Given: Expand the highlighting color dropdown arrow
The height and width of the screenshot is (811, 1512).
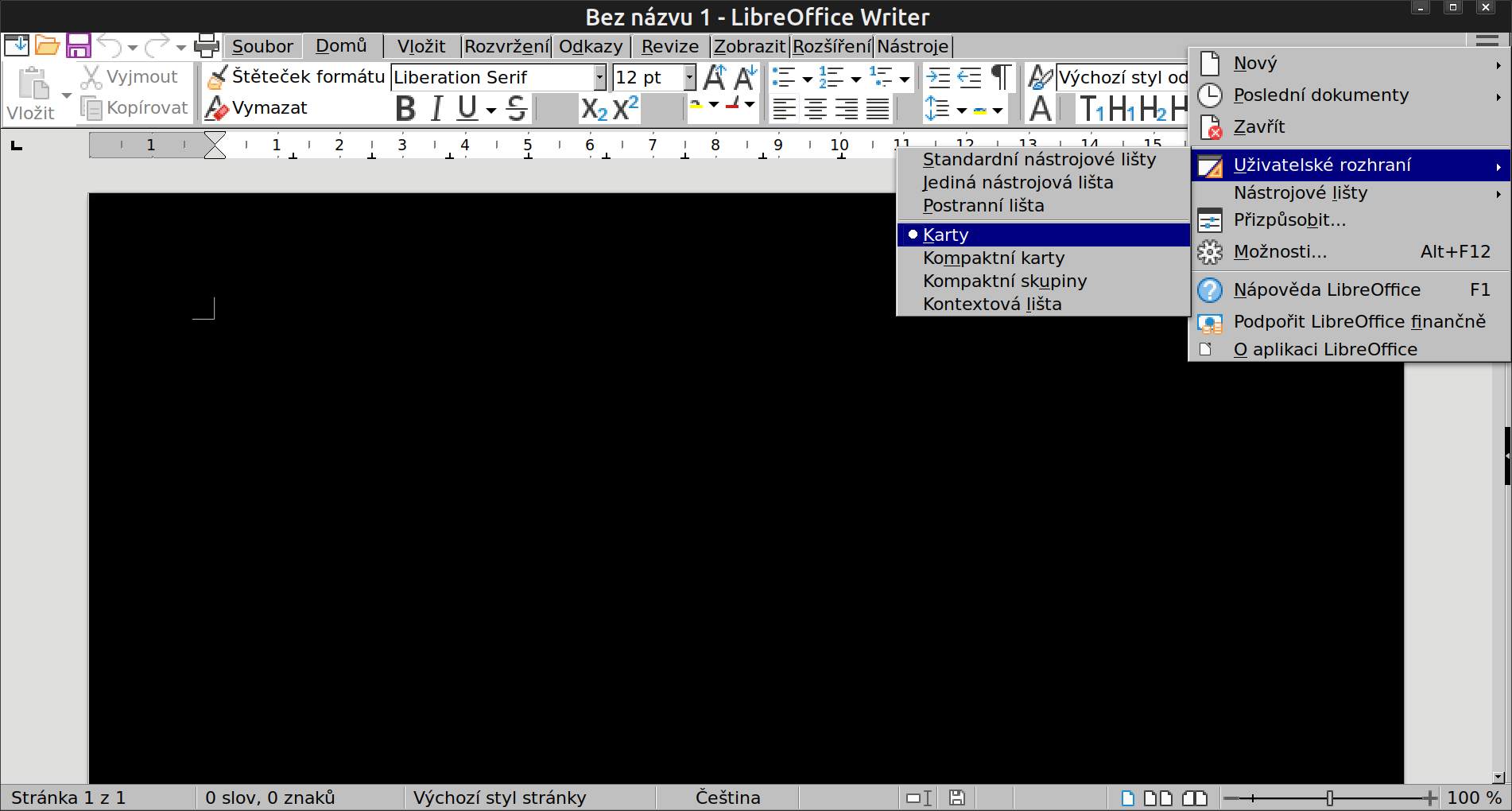Looking at the screenshot, I should click(x=713, y=105).
